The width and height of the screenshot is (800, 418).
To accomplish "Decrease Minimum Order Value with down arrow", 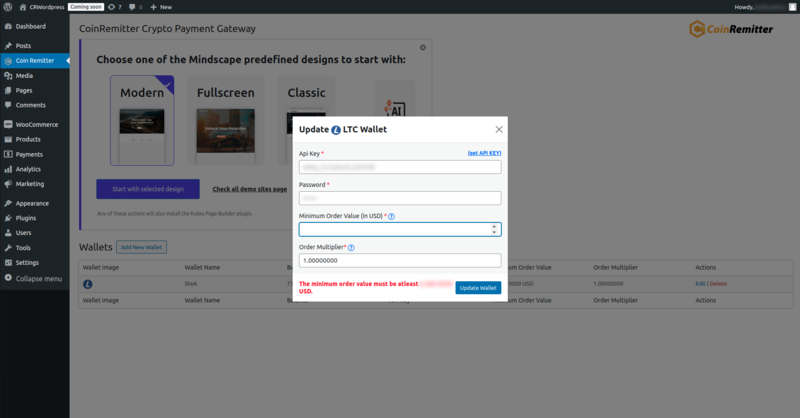I will (494, 232).
